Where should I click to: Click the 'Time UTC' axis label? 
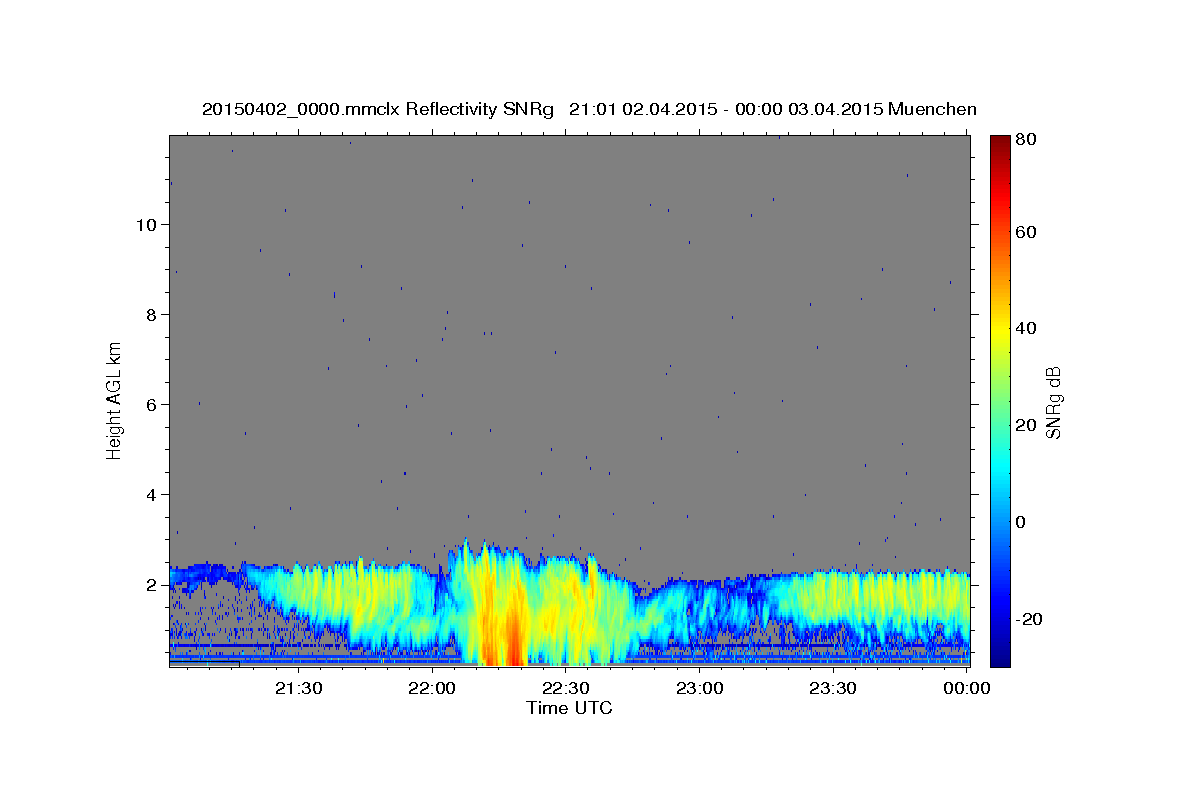pyautogui.click(x=569, y=708)
